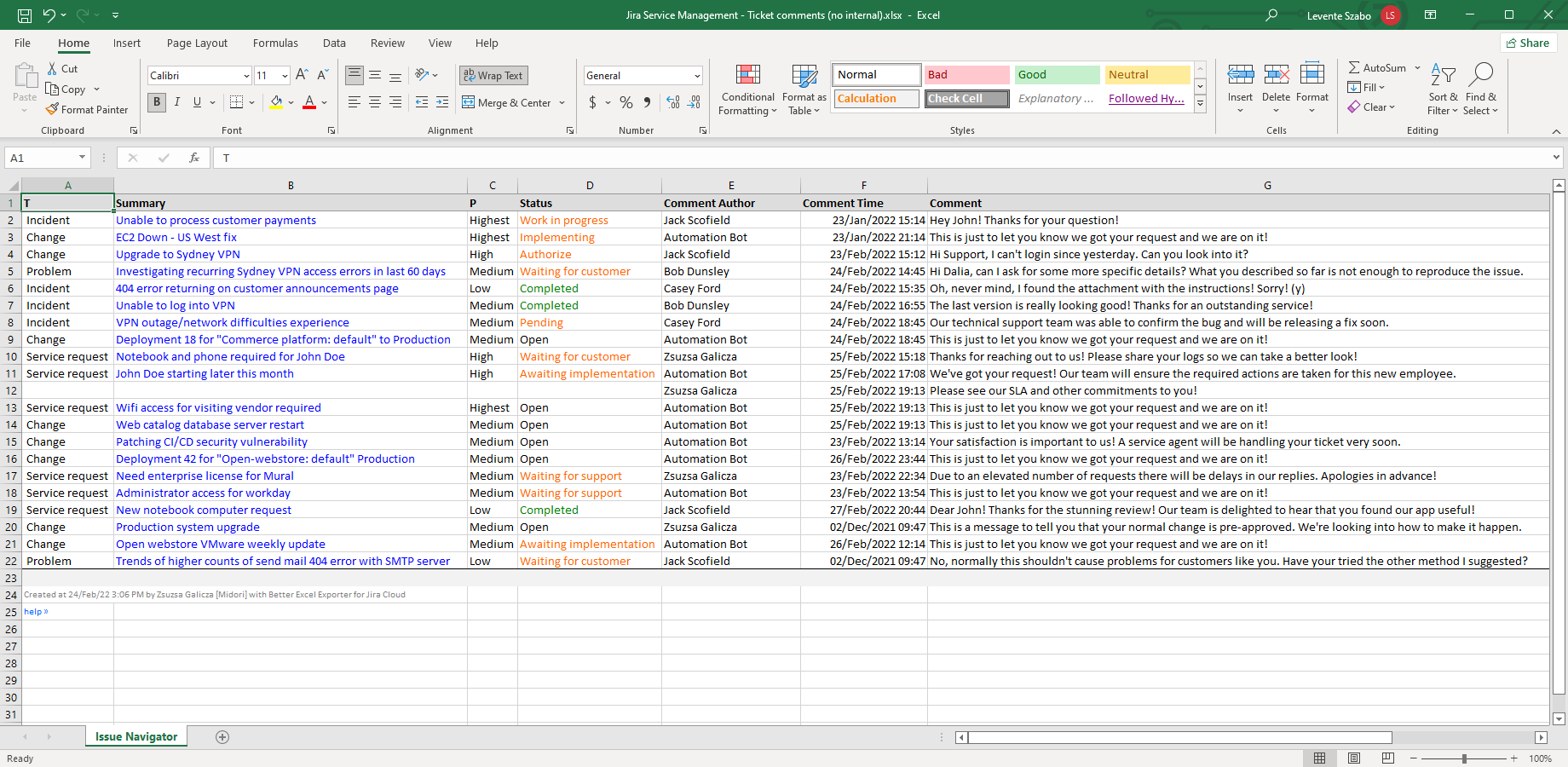The height and width of the screenshot is (767, 1568).
Task: Expand the AutoSum options arrow
Action: point(1418,68)
